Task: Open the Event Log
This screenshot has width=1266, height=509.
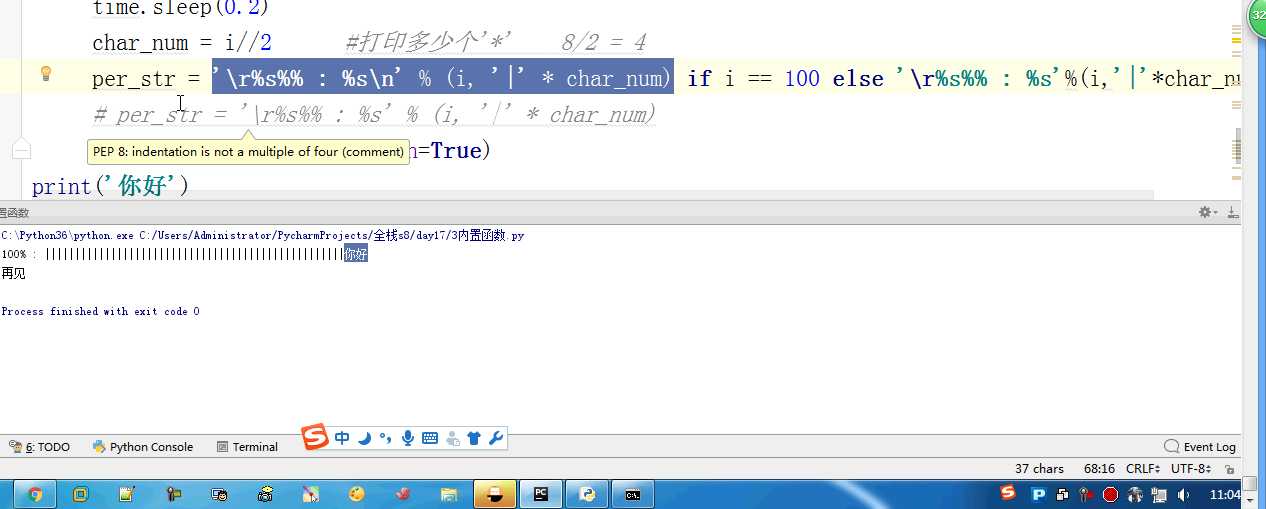Action: tap(1200, 447)
